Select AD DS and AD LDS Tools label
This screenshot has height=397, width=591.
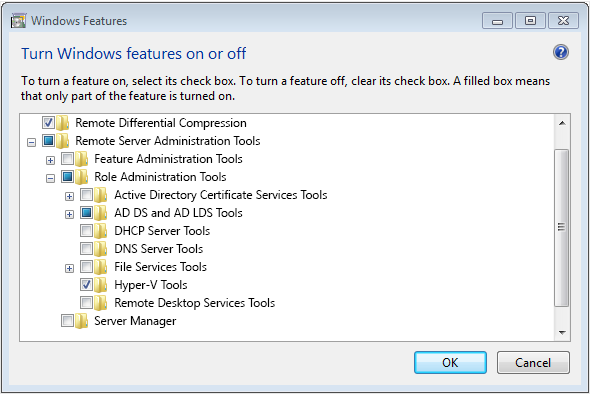pyautogui.click(x=178, y=213)
